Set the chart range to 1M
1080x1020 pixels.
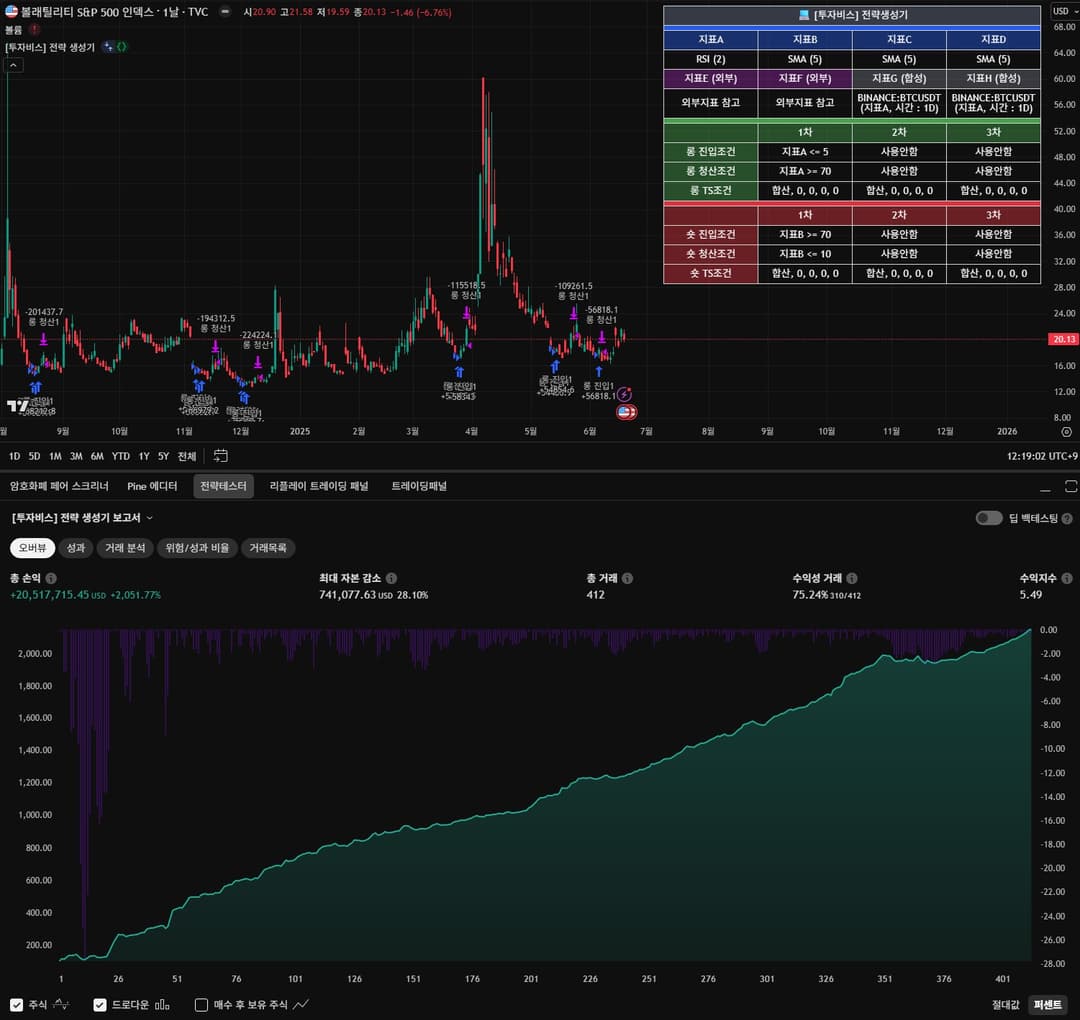pyautogui.click(x=55, y=457)
